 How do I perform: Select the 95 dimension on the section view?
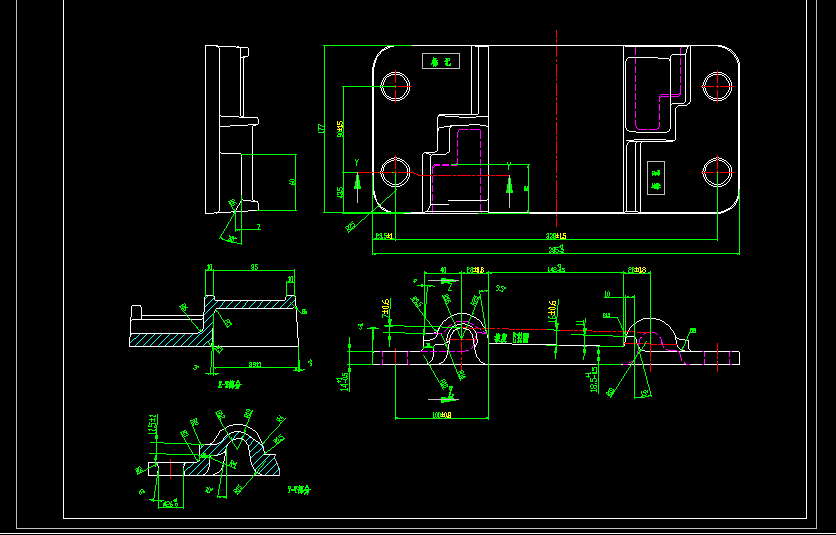(x=254, y=268)
